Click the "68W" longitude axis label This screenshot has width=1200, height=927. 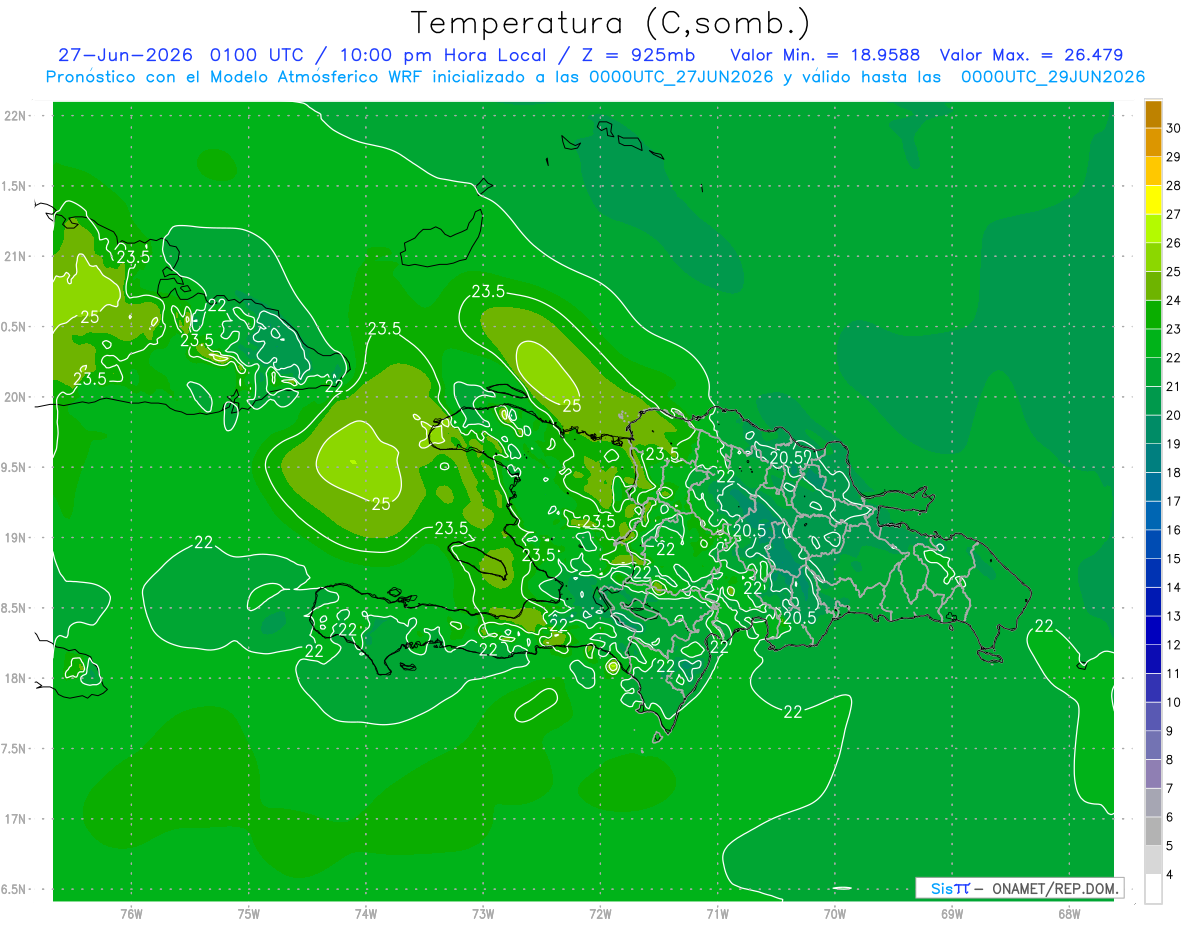1069,913
